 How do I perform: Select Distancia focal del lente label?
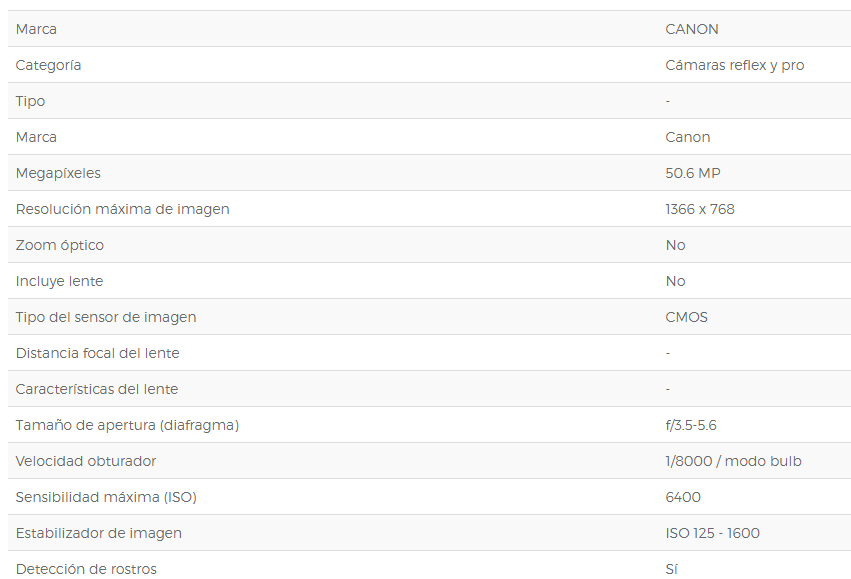[x=98, y=353]
